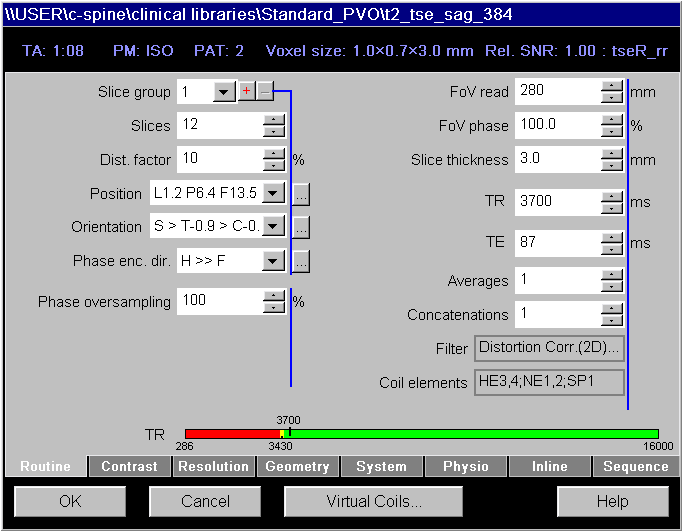682x531 pixels.
Task: Remove slice group with the minus button
Action: coord(265,91)
